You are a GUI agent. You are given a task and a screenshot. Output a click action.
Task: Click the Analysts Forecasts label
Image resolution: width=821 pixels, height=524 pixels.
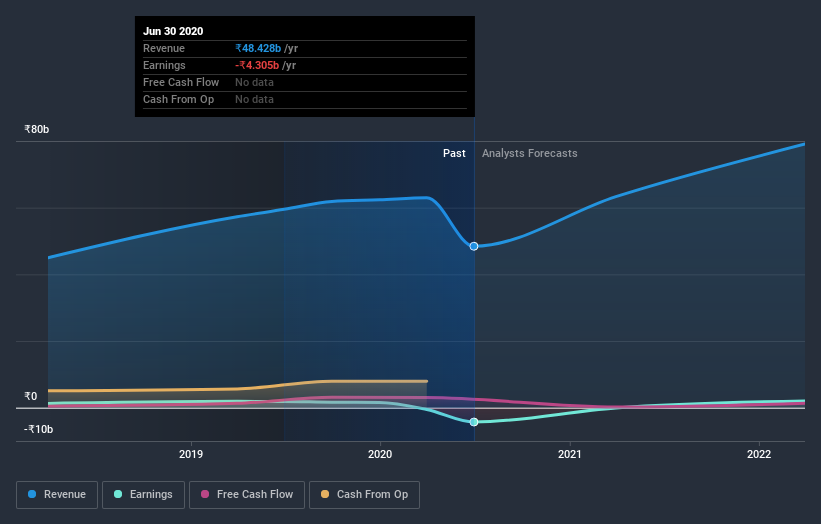(529, 153)
